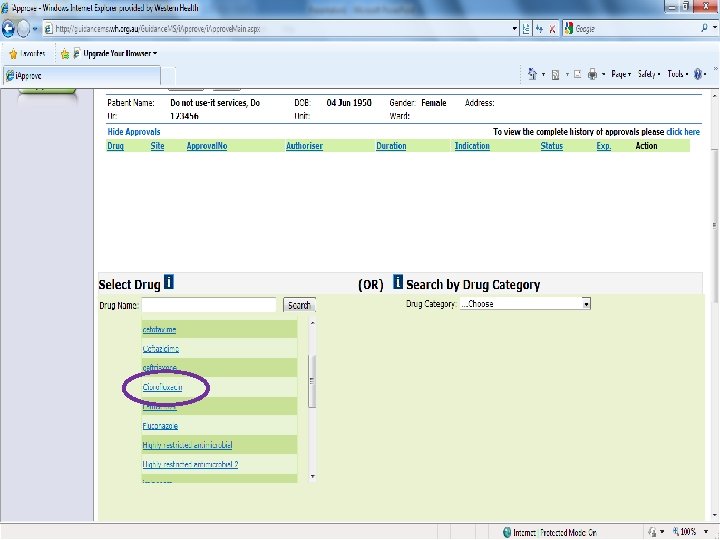Refresh the page using the refresh icon
The height and width of the screenshot is (540, 720).
pyautogui.click(x=539, y=29)
